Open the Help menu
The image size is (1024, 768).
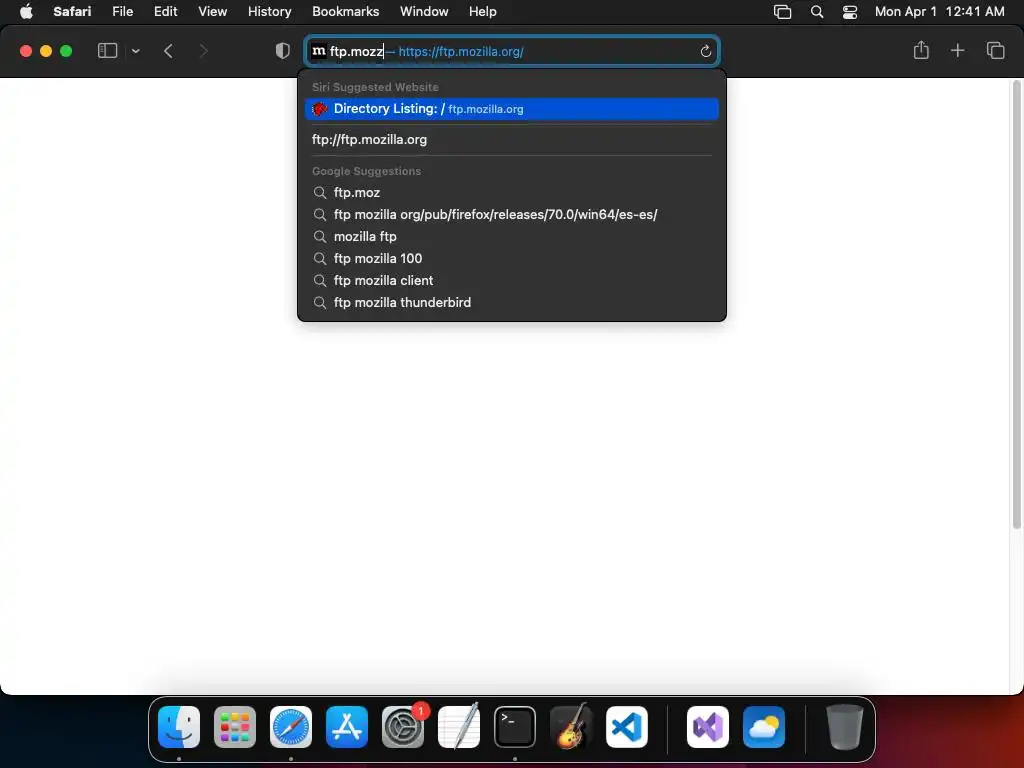click(x=483, y=11)
